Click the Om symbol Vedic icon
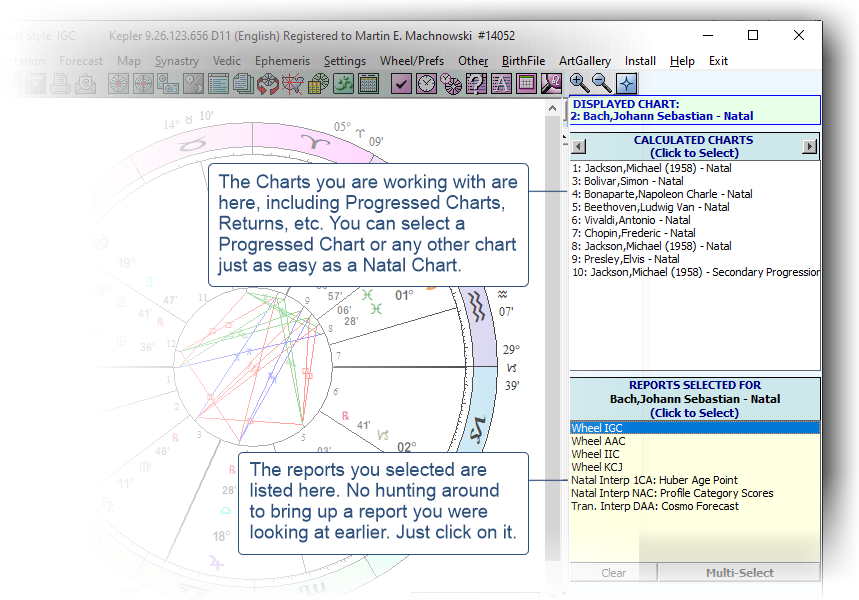Viewport: 859px width, 600px height. (x=343, y=84)
